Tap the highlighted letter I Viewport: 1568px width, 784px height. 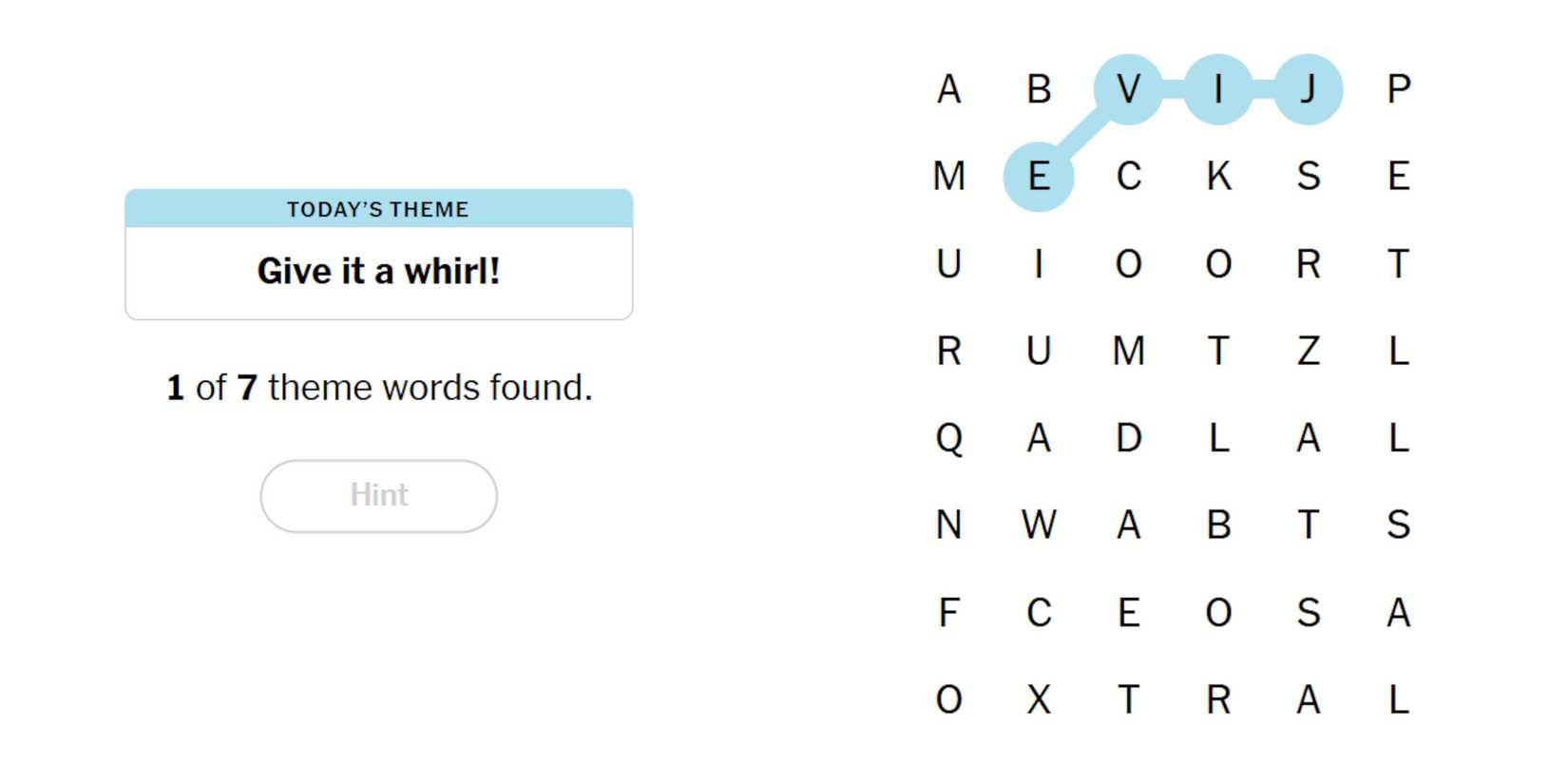coord(1218,89)
